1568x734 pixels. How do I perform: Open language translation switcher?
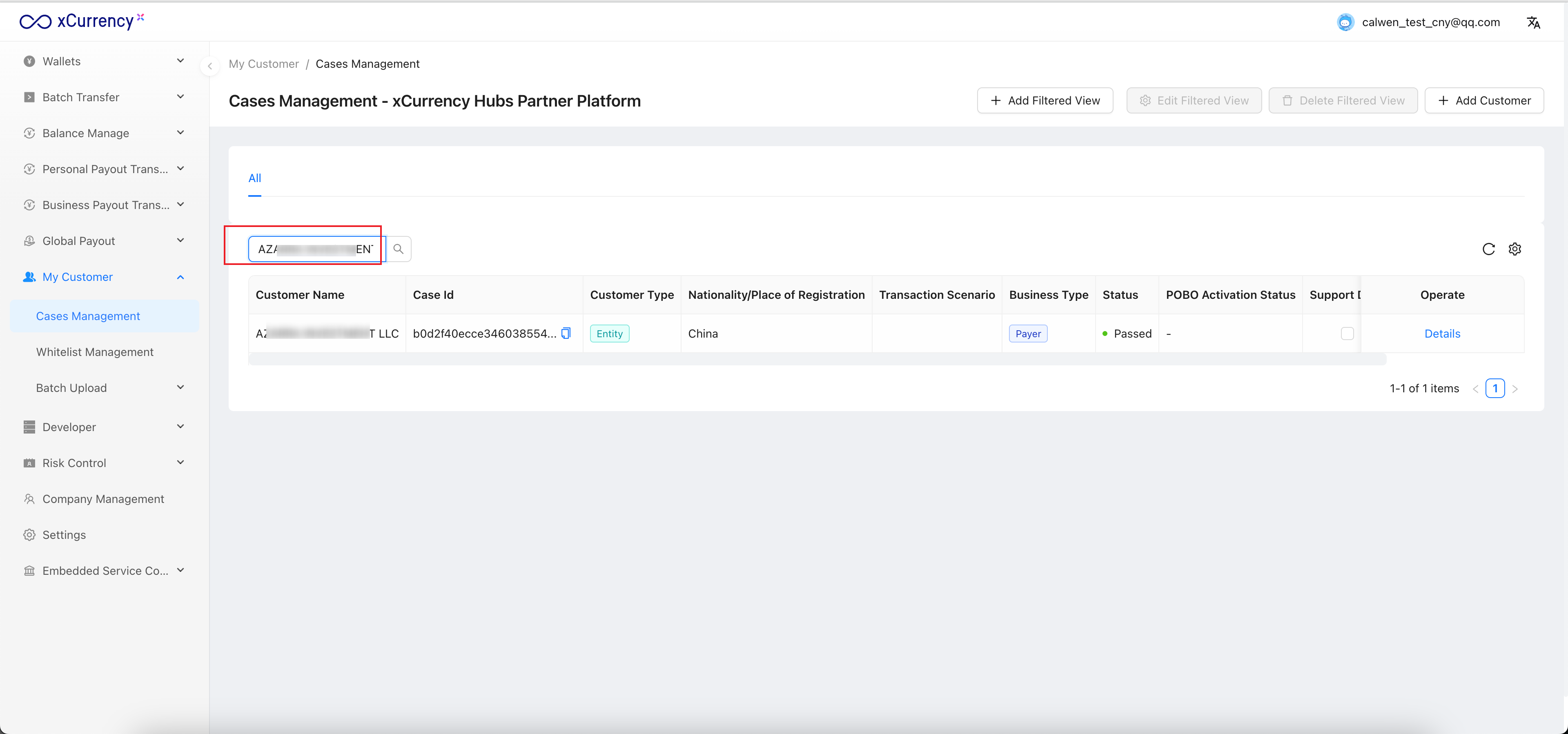pyautogui.click(x=1533, y=22)
